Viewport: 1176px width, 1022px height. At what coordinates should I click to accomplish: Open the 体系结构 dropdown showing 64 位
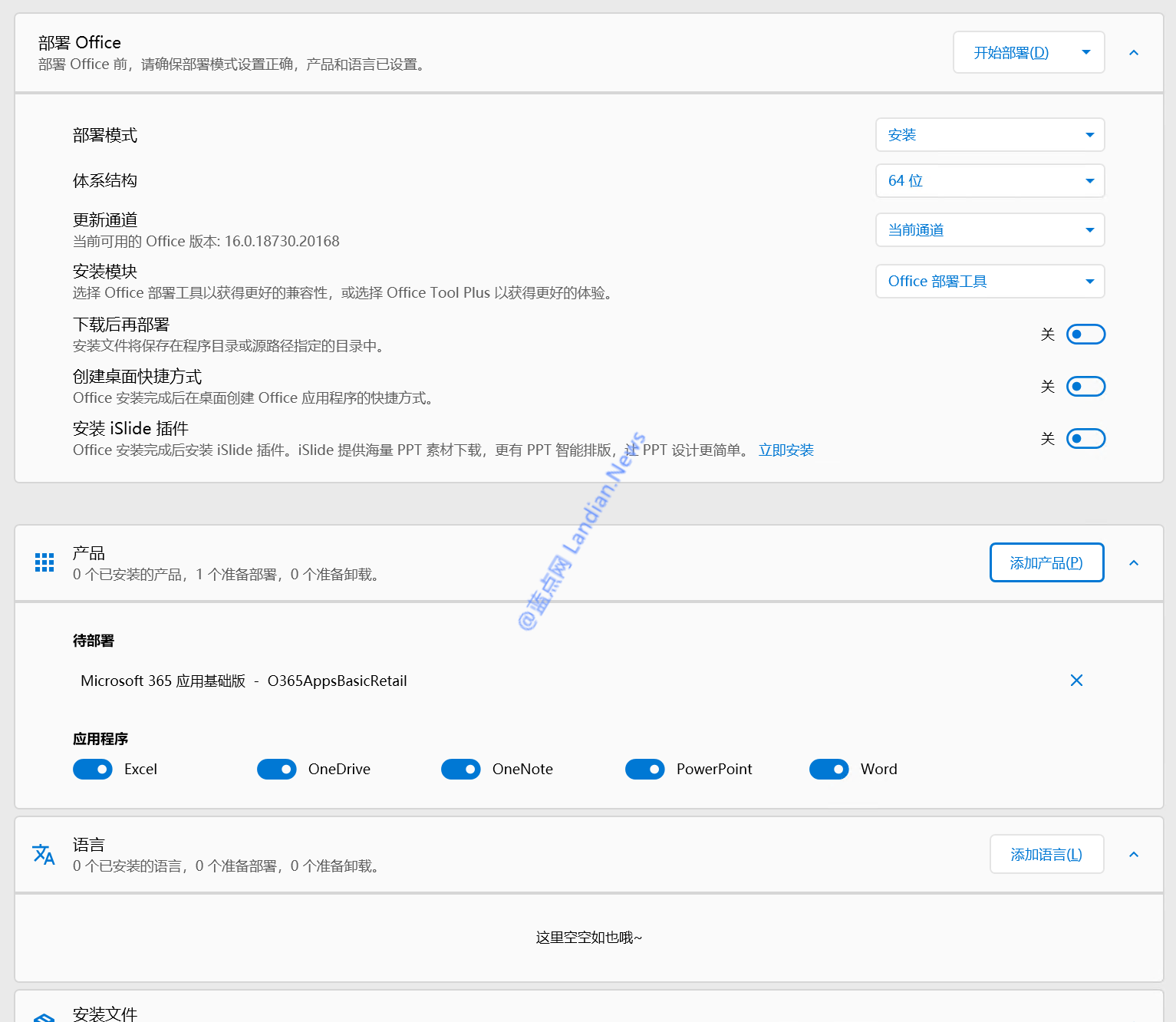990,181
